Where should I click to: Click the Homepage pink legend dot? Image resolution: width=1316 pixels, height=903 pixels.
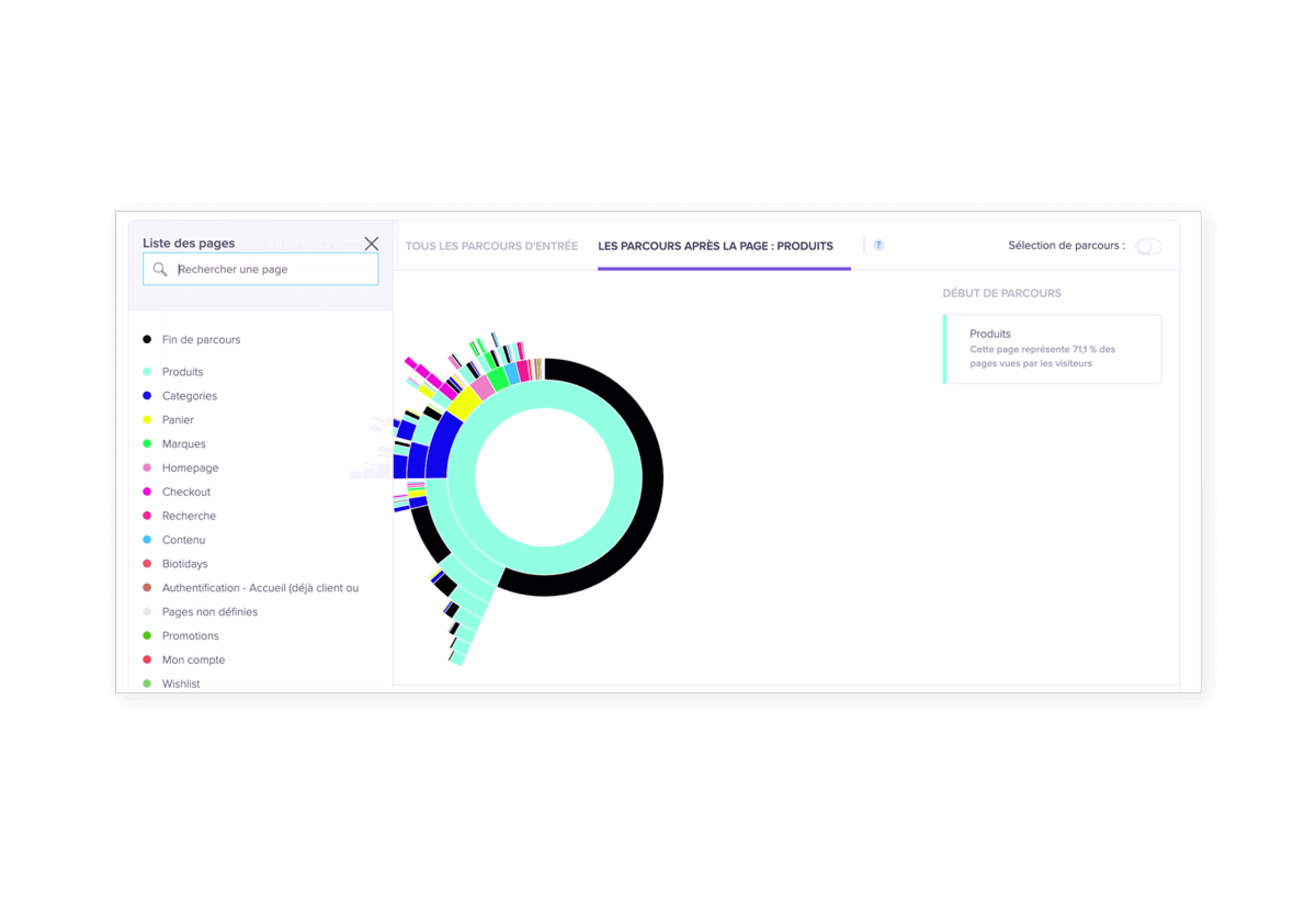(x=147, y=467)
